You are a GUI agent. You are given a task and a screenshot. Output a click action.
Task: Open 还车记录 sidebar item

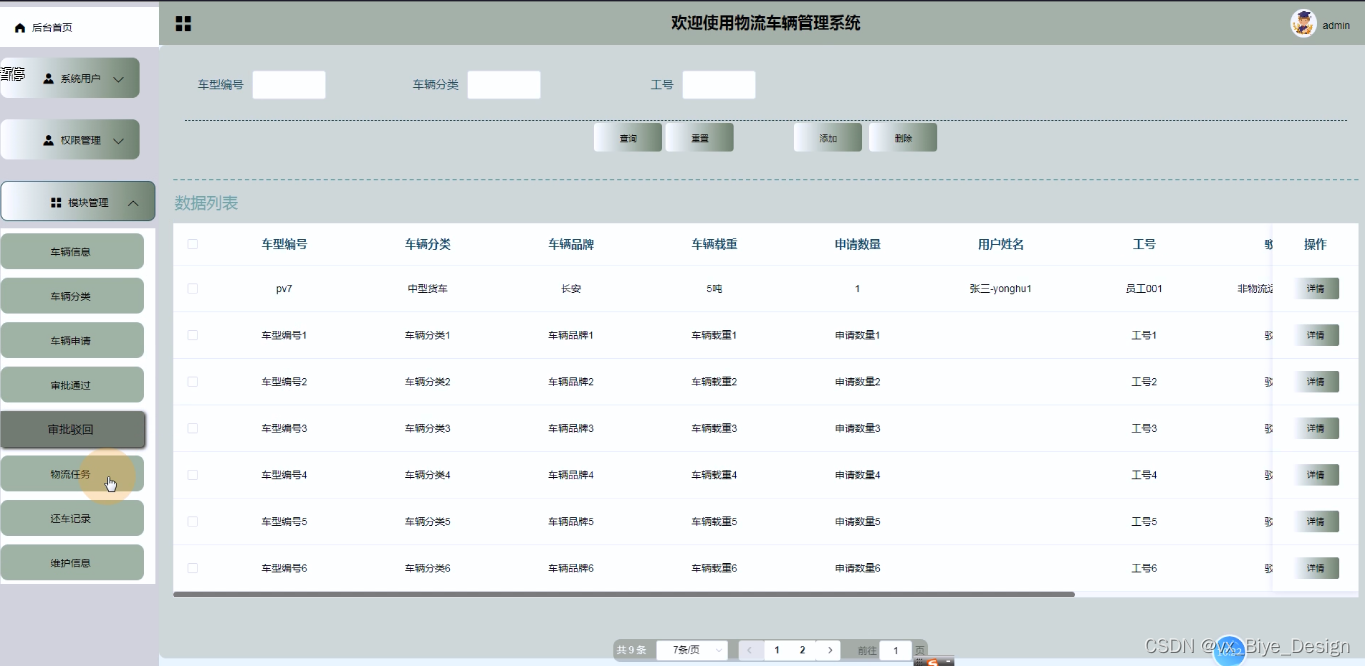[72, 518]
